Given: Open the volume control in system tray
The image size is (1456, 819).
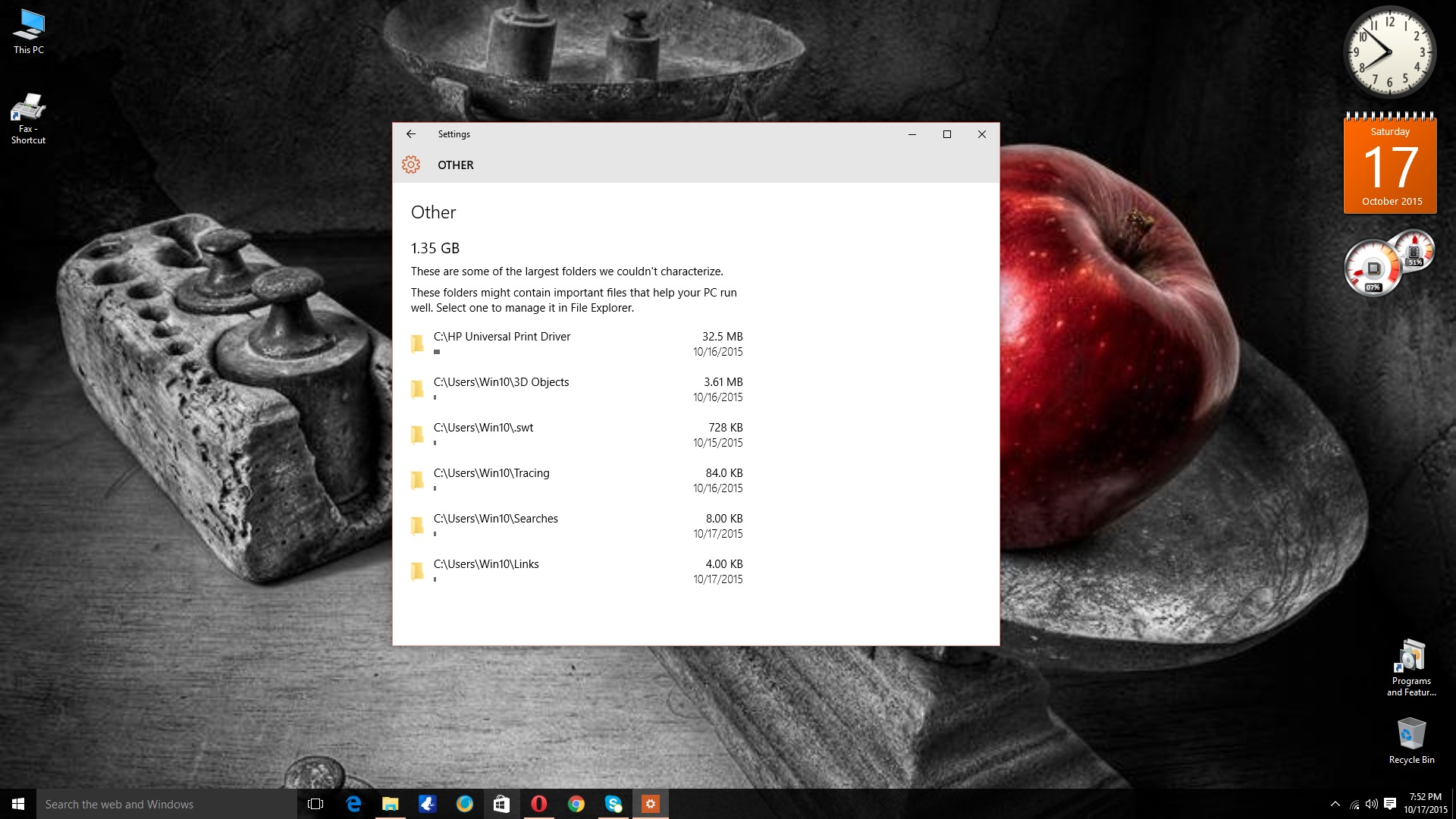Looking at the screenshot, I should pyautogui.click(x=1371, y=804).
